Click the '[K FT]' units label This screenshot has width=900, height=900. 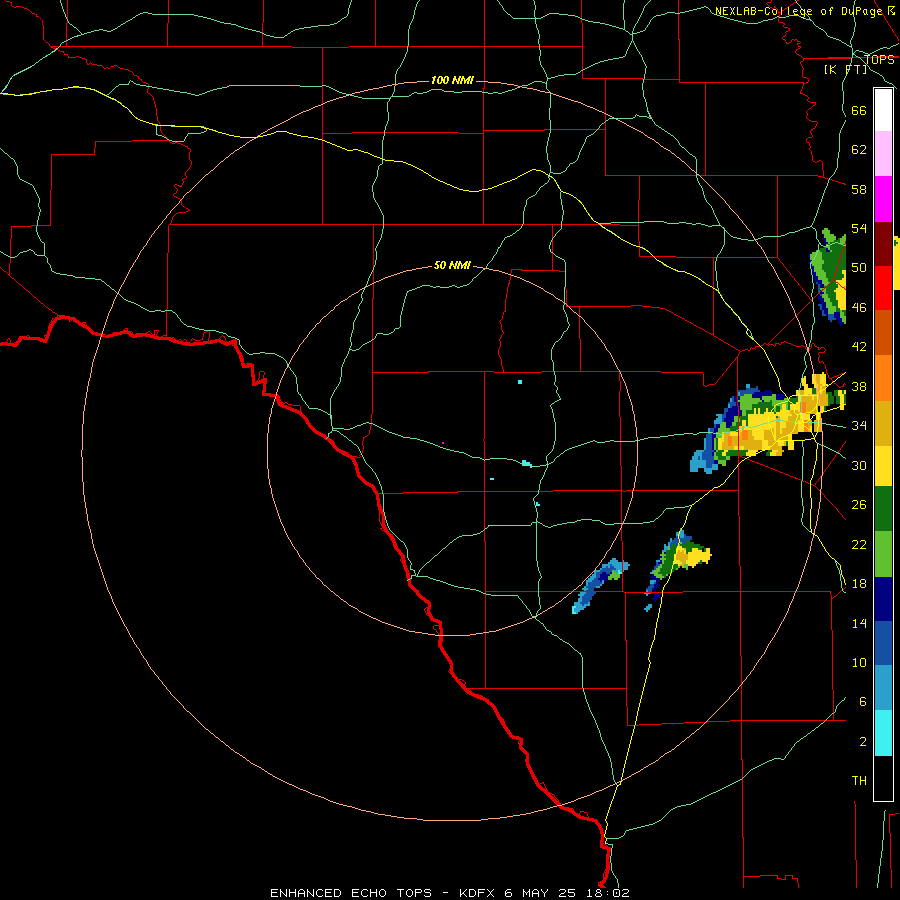click(845, 70)
